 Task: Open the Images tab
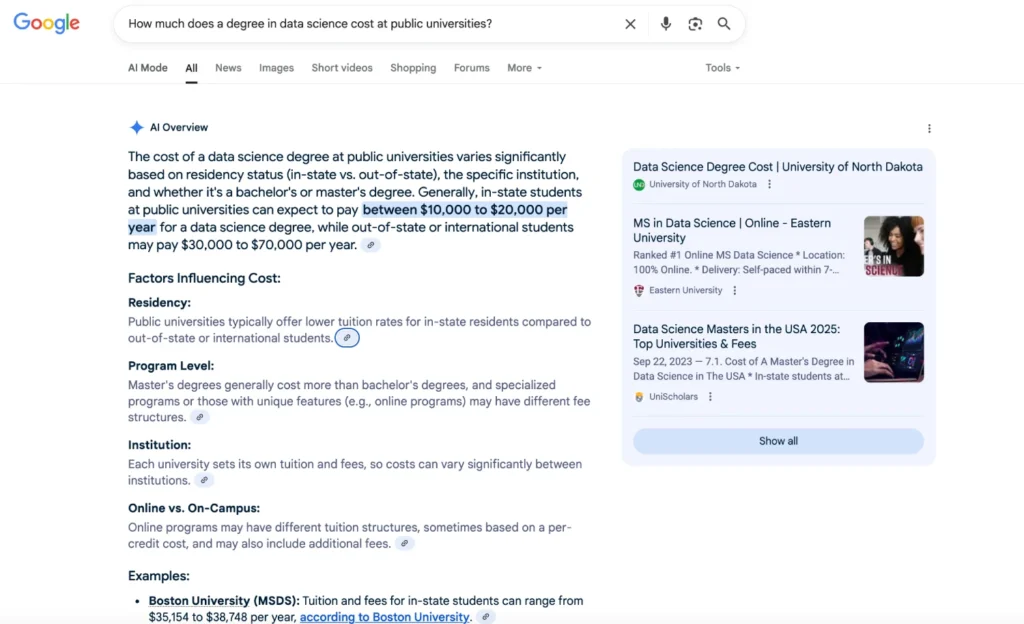(x=276, y=68)
